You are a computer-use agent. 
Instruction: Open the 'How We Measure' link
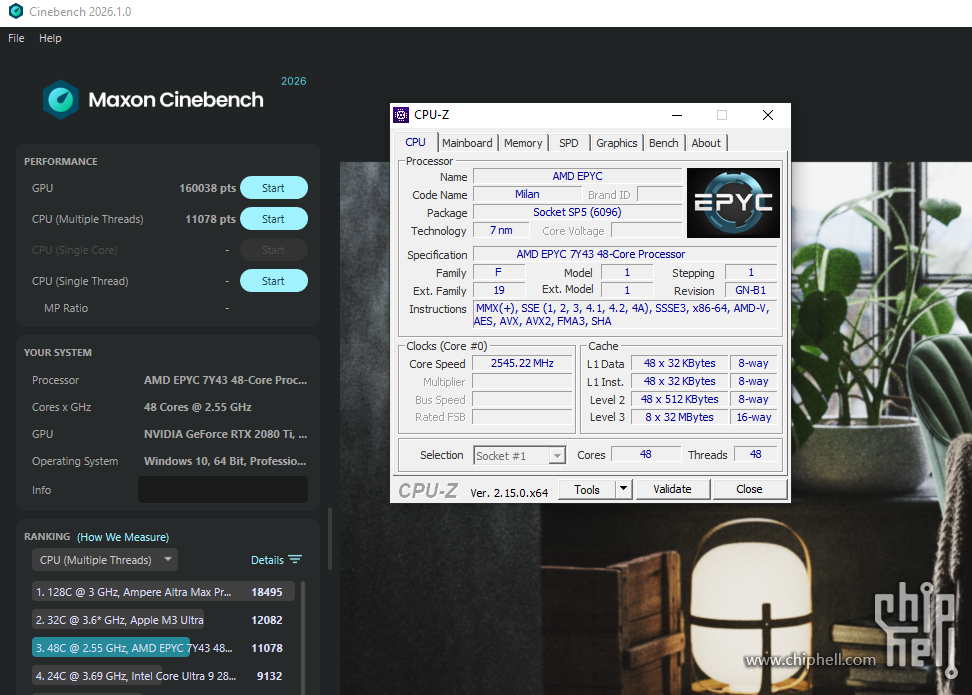pos(124,536)
